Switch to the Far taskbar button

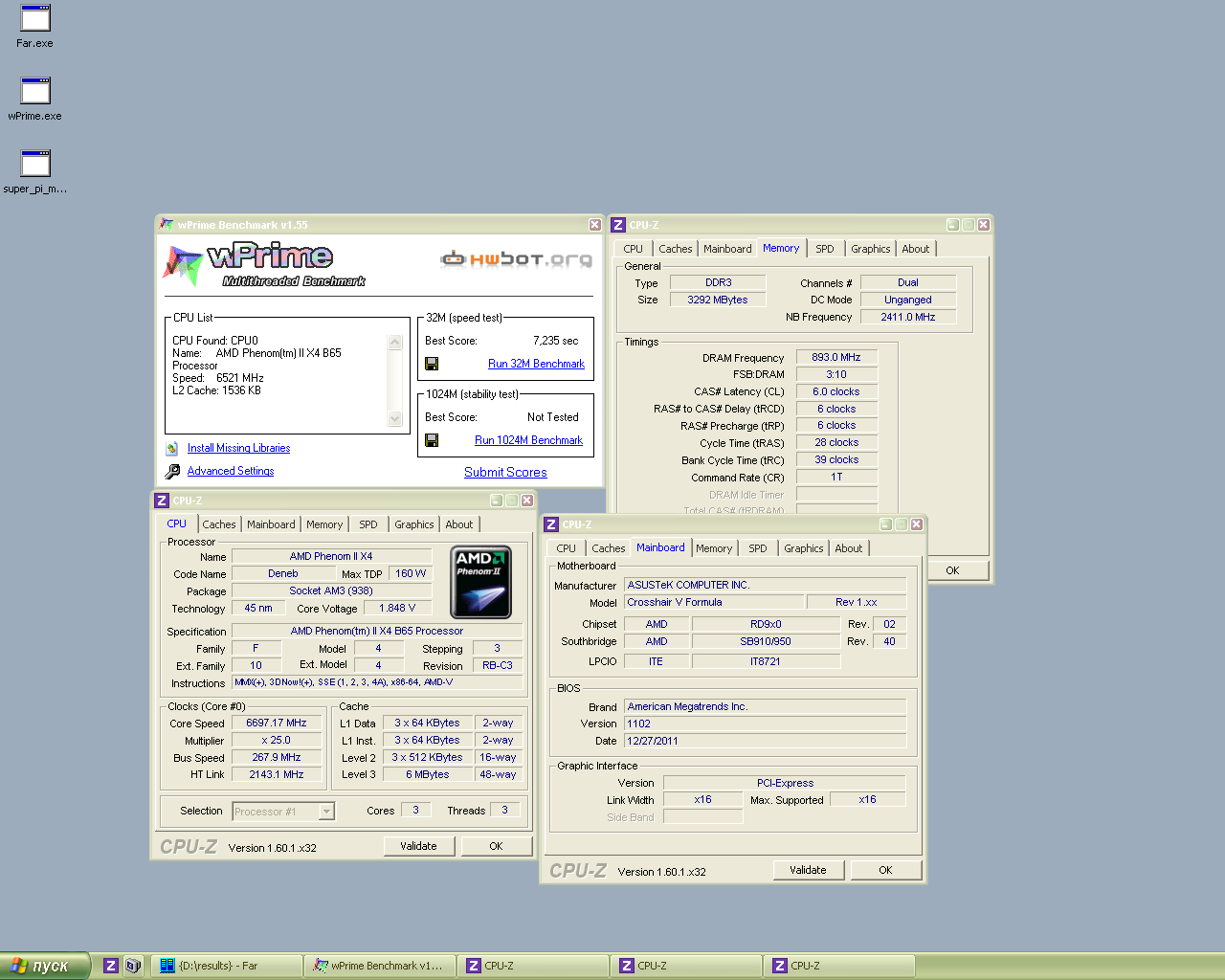pyautogui.click(x=227, y=966)
